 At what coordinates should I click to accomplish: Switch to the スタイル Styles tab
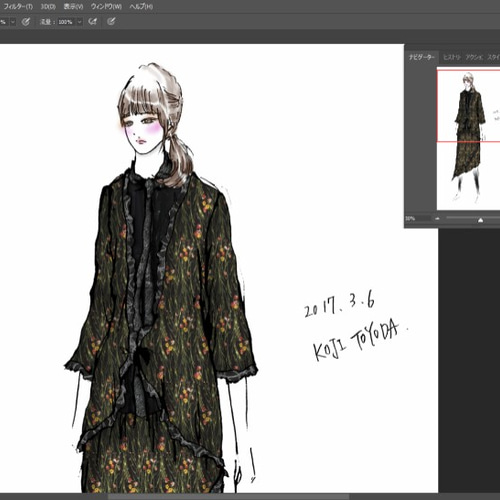click(494, 57)
